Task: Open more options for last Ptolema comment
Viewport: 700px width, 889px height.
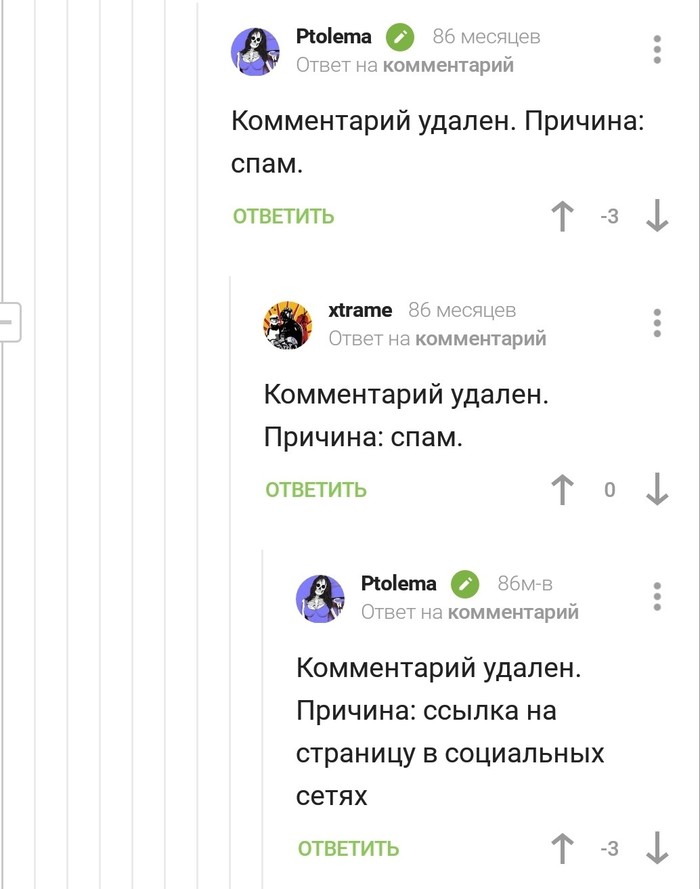Action: tap(657, 596)
